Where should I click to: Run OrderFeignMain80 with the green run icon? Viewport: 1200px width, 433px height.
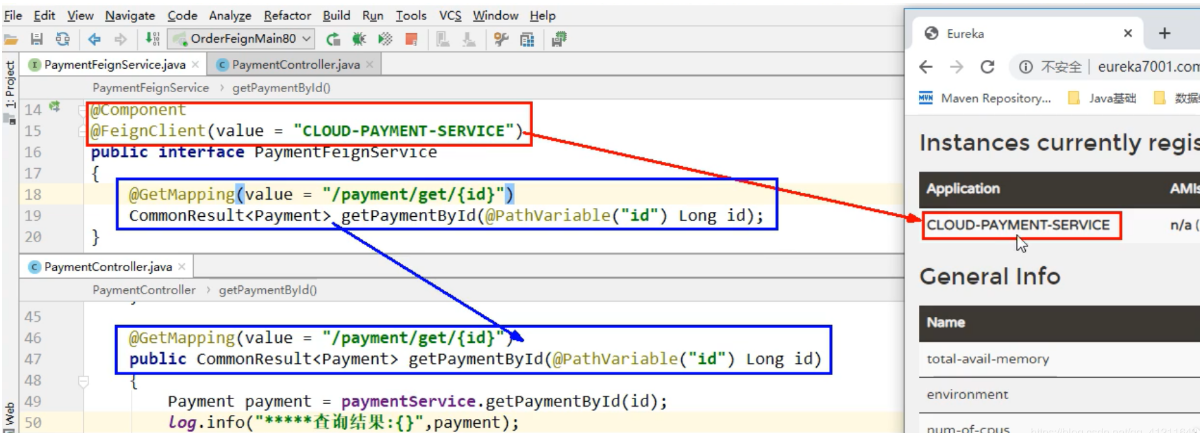[x=333, y=39]
